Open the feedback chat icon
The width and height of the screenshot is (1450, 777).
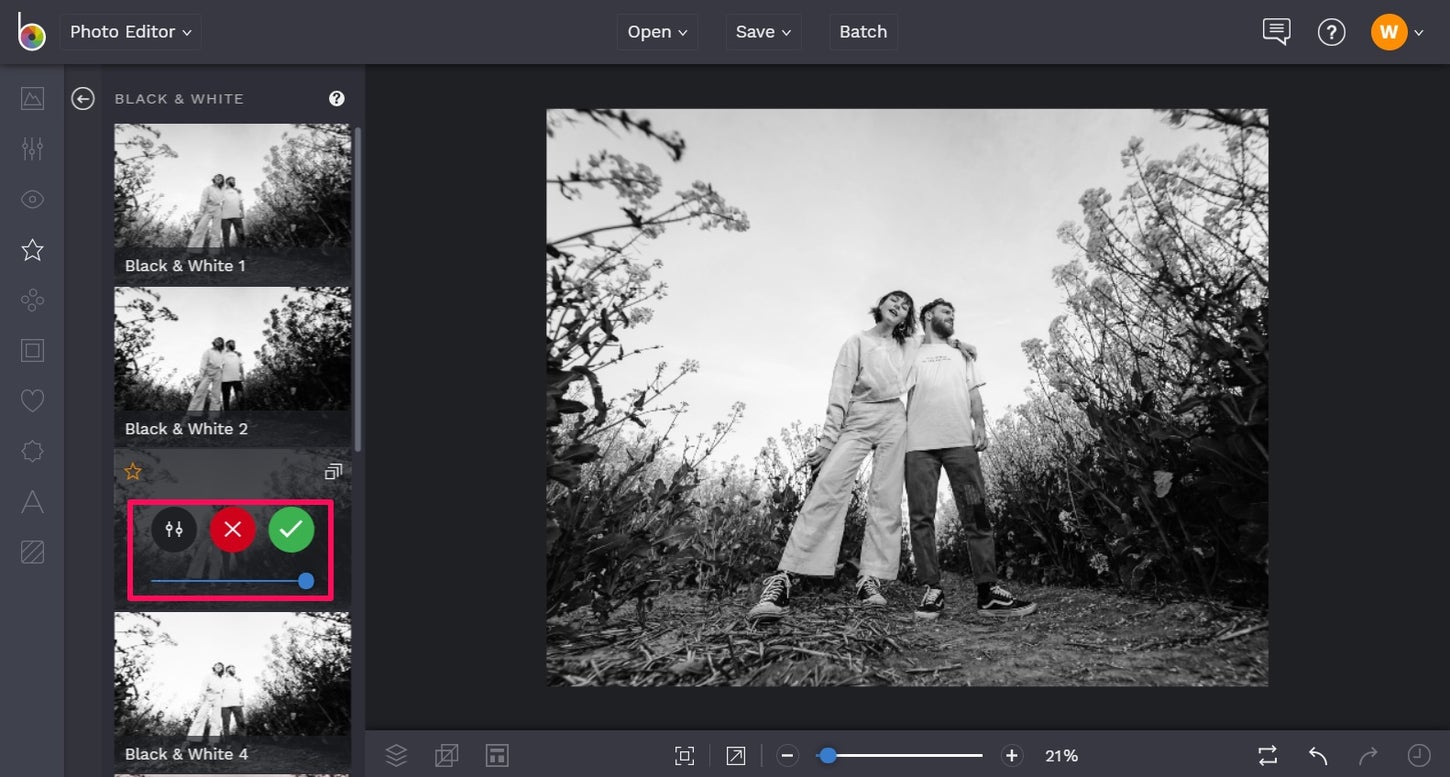[x=1276, y=32]
